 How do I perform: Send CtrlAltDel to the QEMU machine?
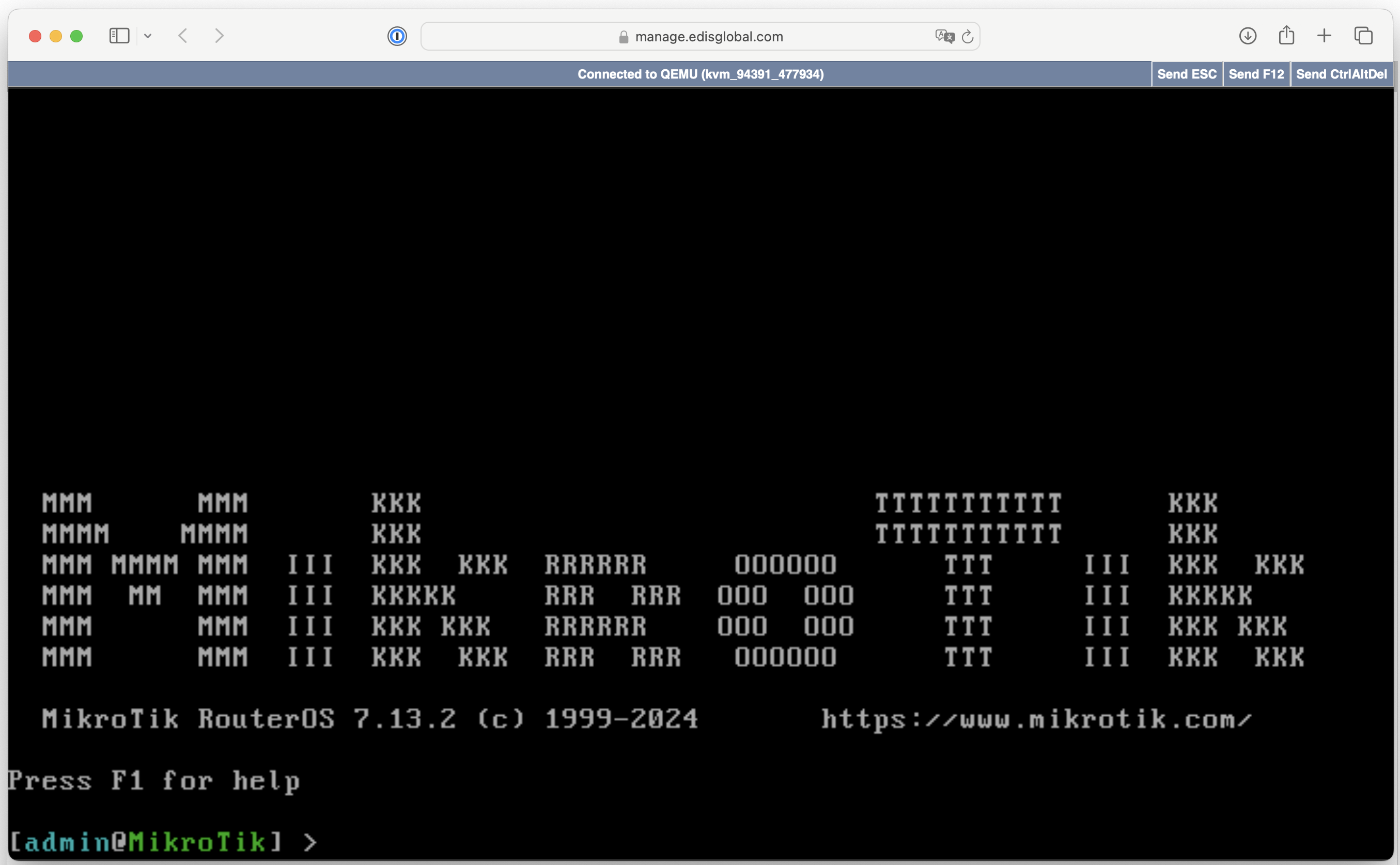click(x=1341, y=74)
